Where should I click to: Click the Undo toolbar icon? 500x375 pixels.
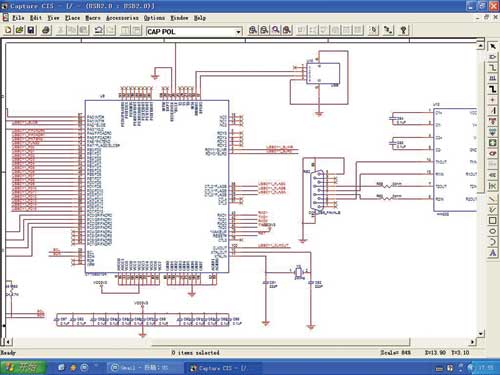click(98, 30)
